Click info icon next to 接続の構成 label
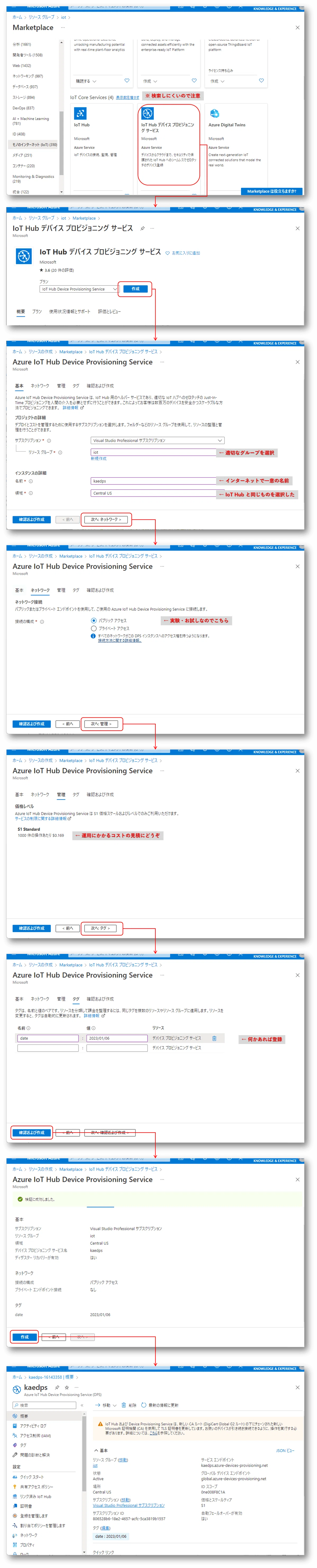The height and width of the screenshot is (1568, 317). pyautogui.click(x=41, y=622)
